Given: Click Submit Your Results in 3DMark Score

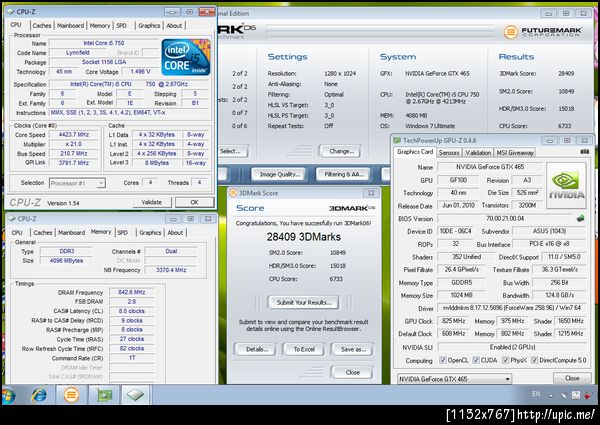Looking at the screenshot, I should (304, 302).
